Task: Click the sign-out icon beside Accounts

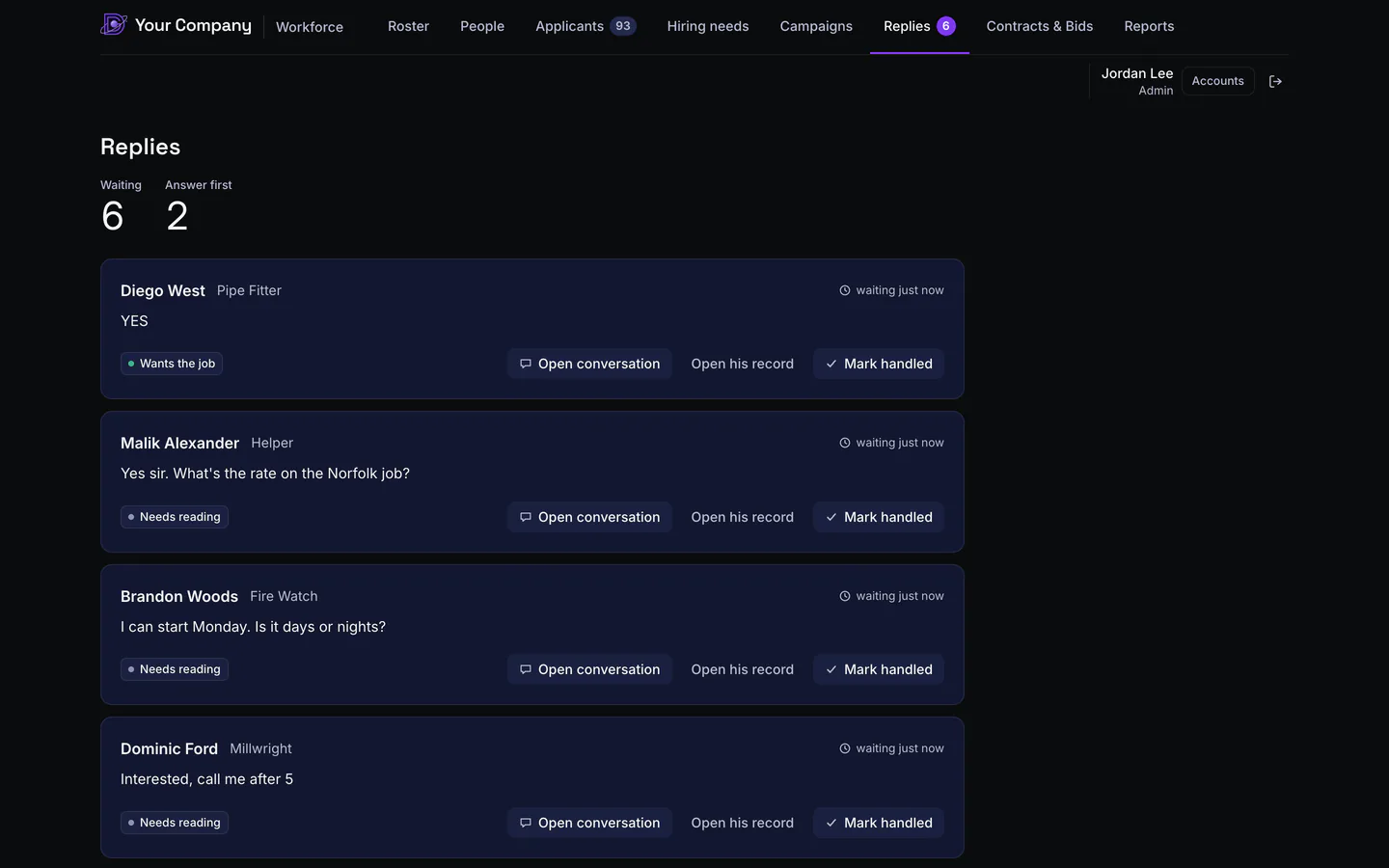Action: 1275,81
